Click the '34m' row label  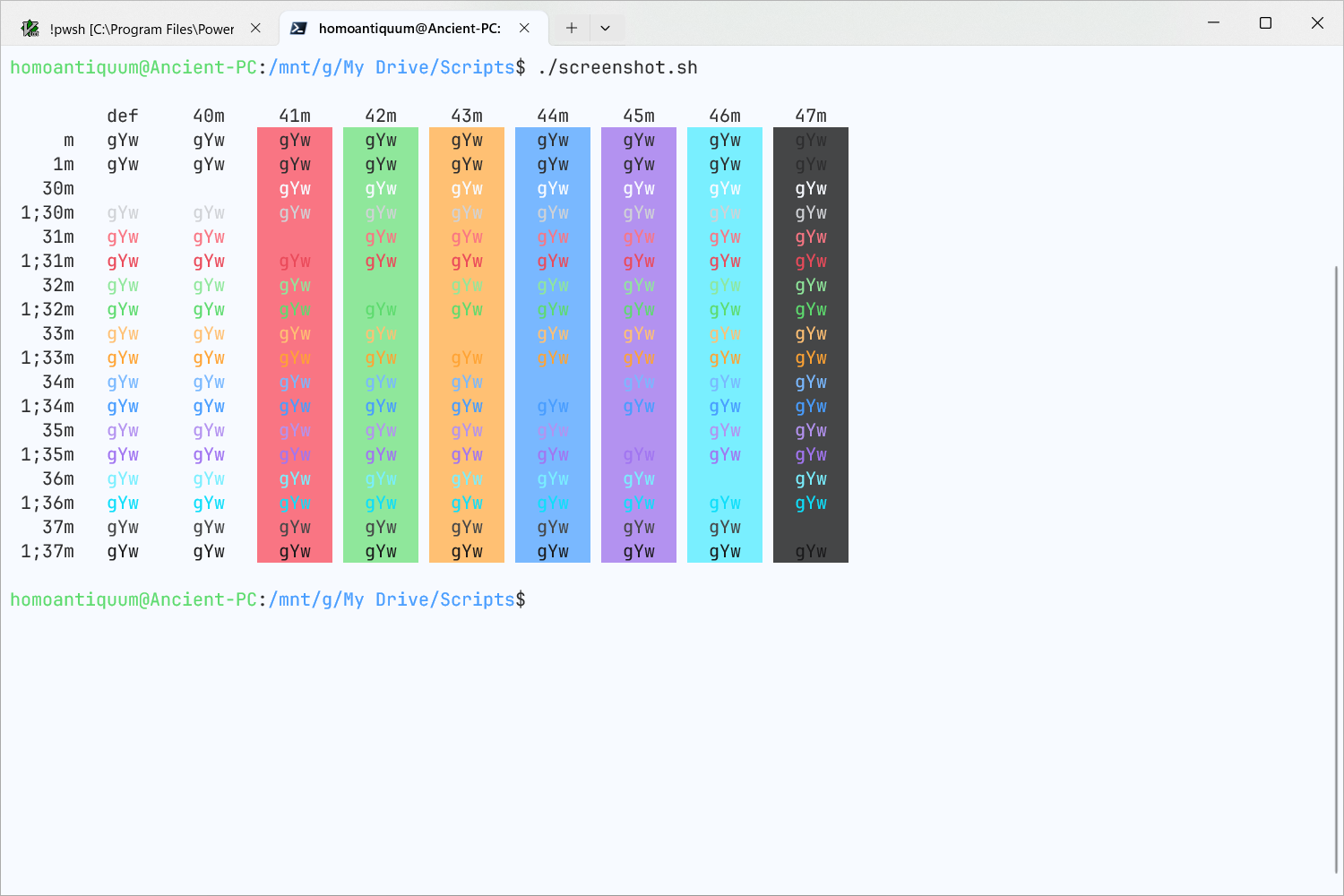[x=58, y=383]
